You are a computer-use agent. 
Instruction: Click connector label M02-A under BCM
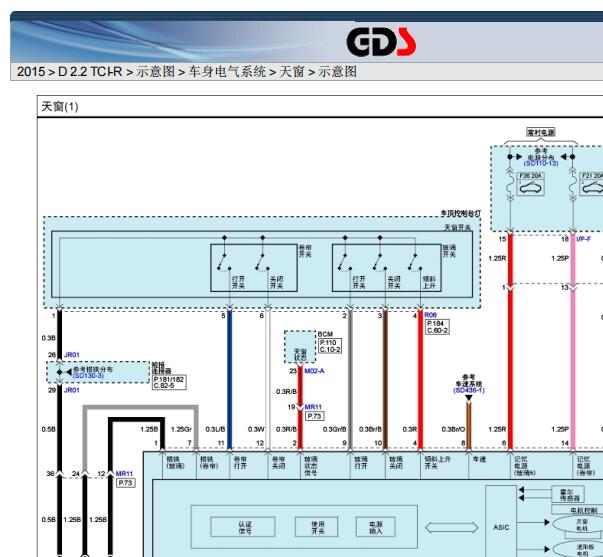point(314,371)
